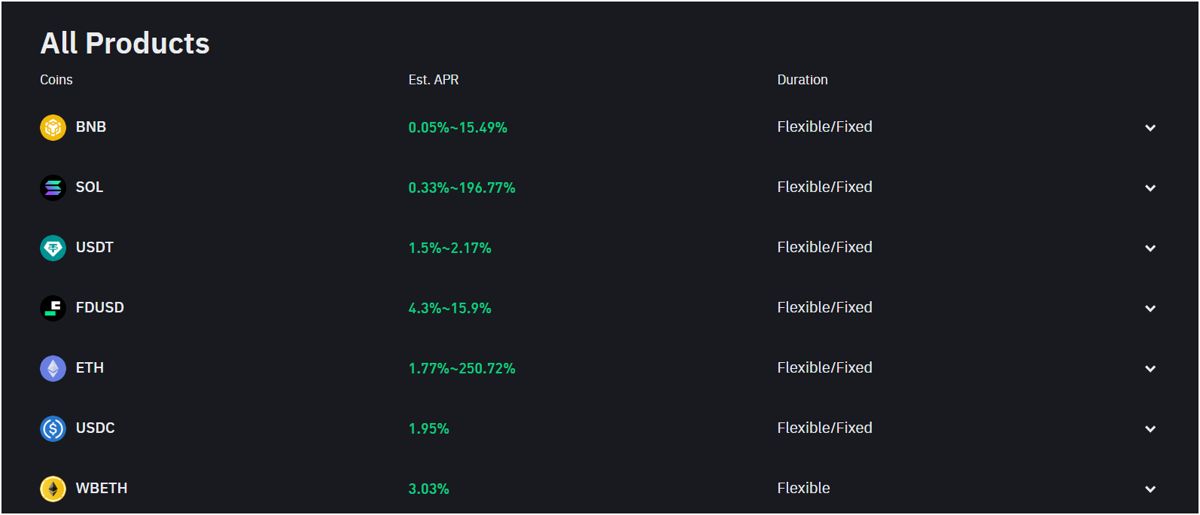This screenshot has width=1200, height=515.
Task: Click the Duration column header
Action: click(802, 80)
